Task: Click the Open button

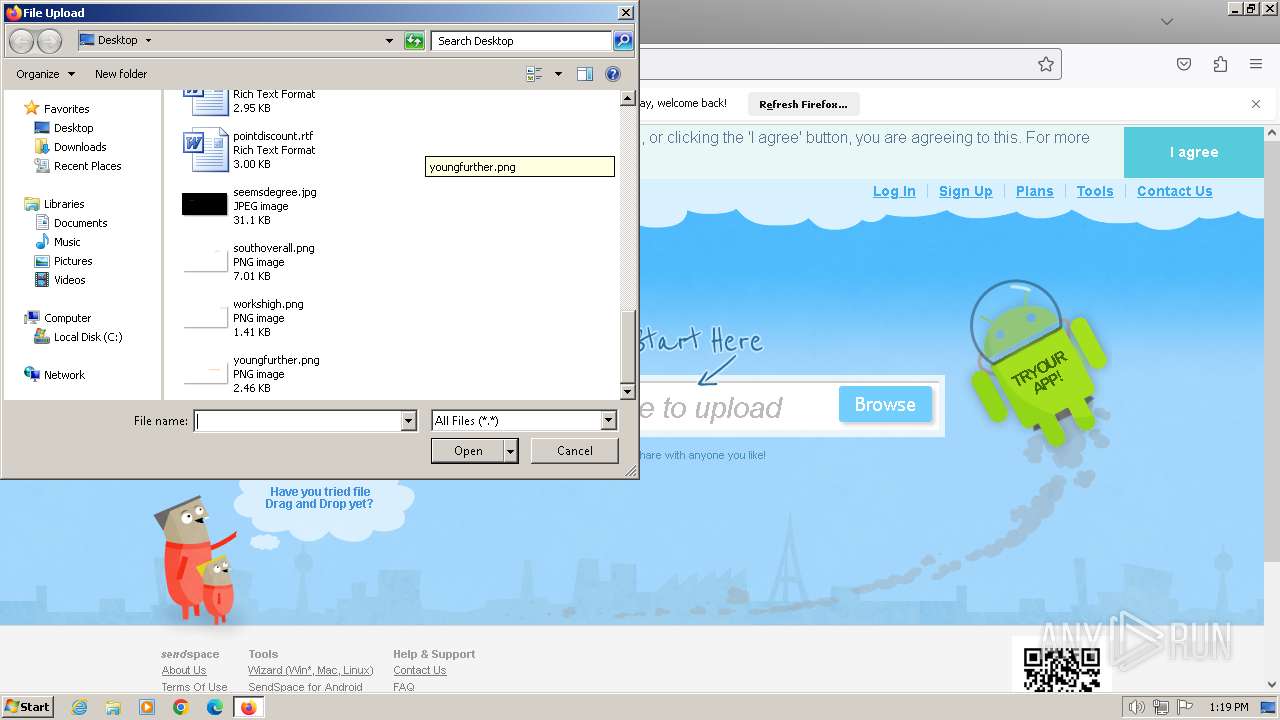Action: pos(468,451)
